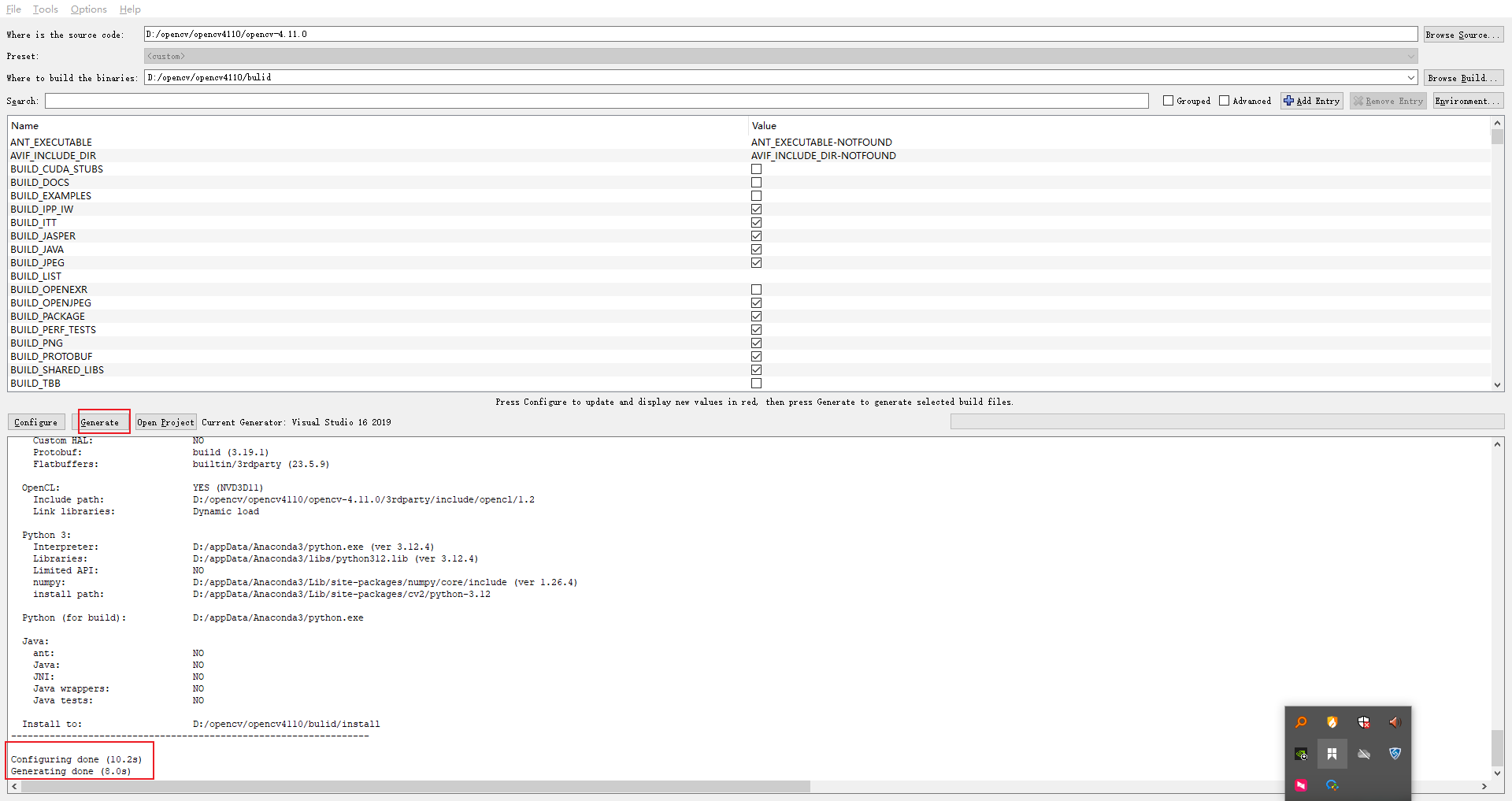1512x801 pixels.
Task: Click the Windows Defender shield tray icon
Action: click(x=1364, y=722)
